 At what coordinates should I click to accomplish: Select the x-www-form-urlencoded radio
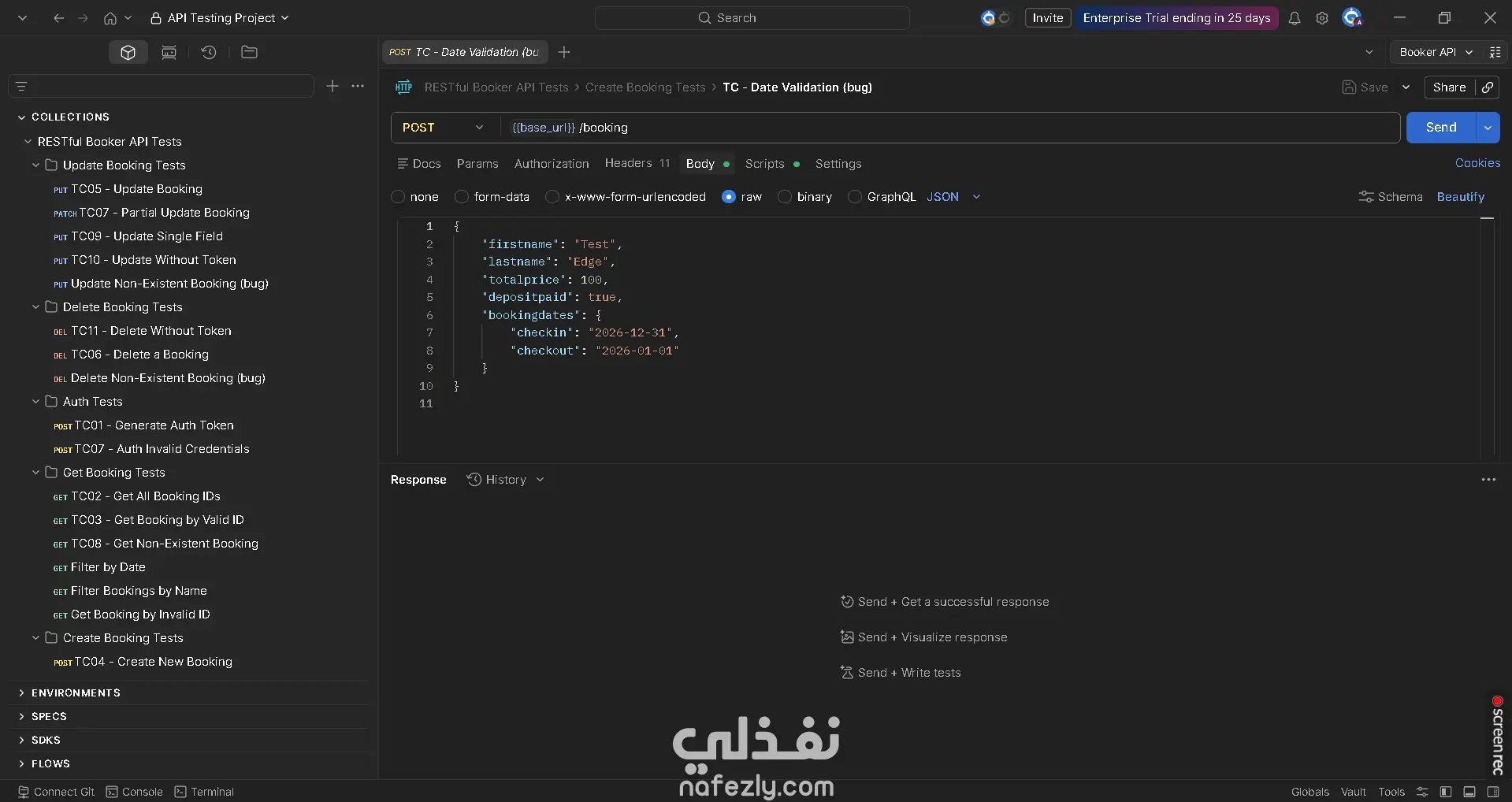point(552,197)
